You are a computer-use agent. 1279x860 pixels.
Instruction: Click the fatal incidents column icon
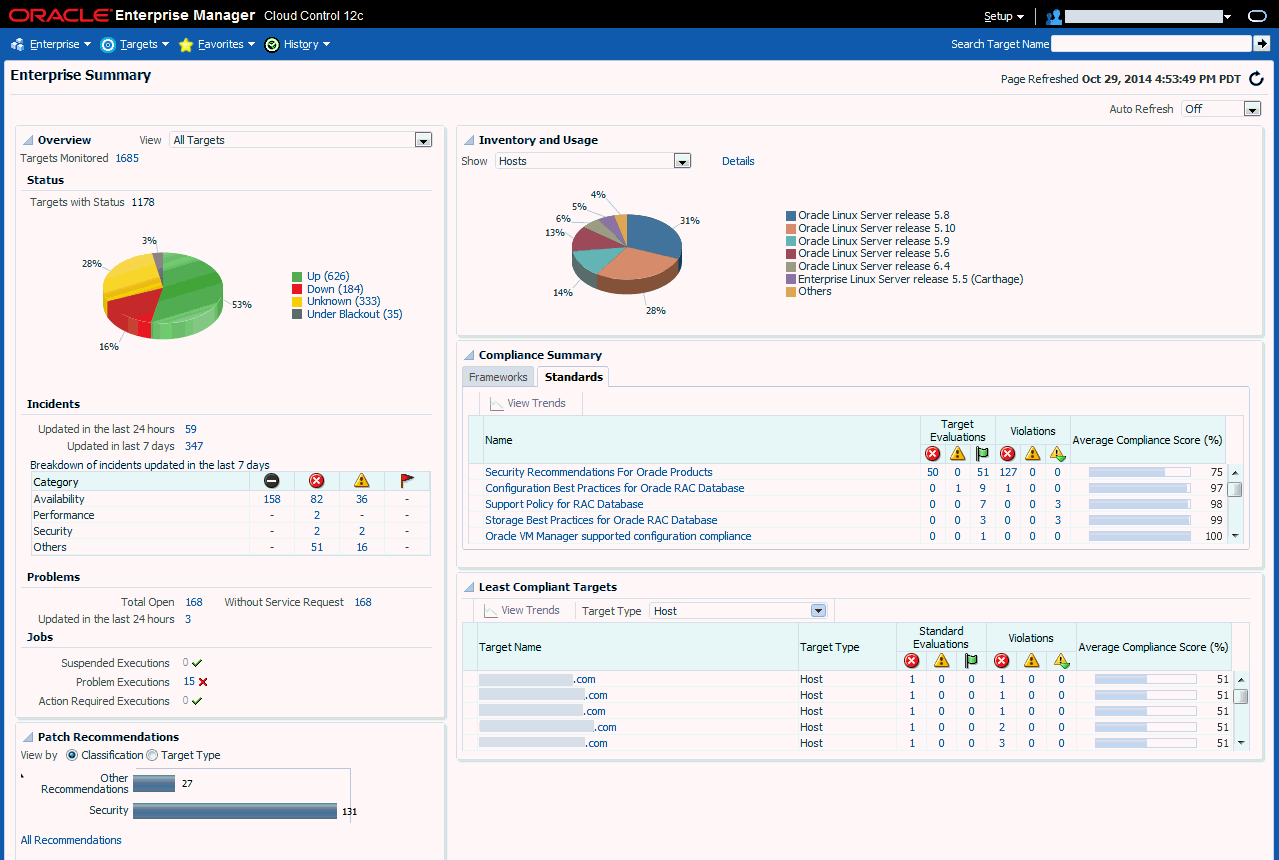click(x=271, y=481)
